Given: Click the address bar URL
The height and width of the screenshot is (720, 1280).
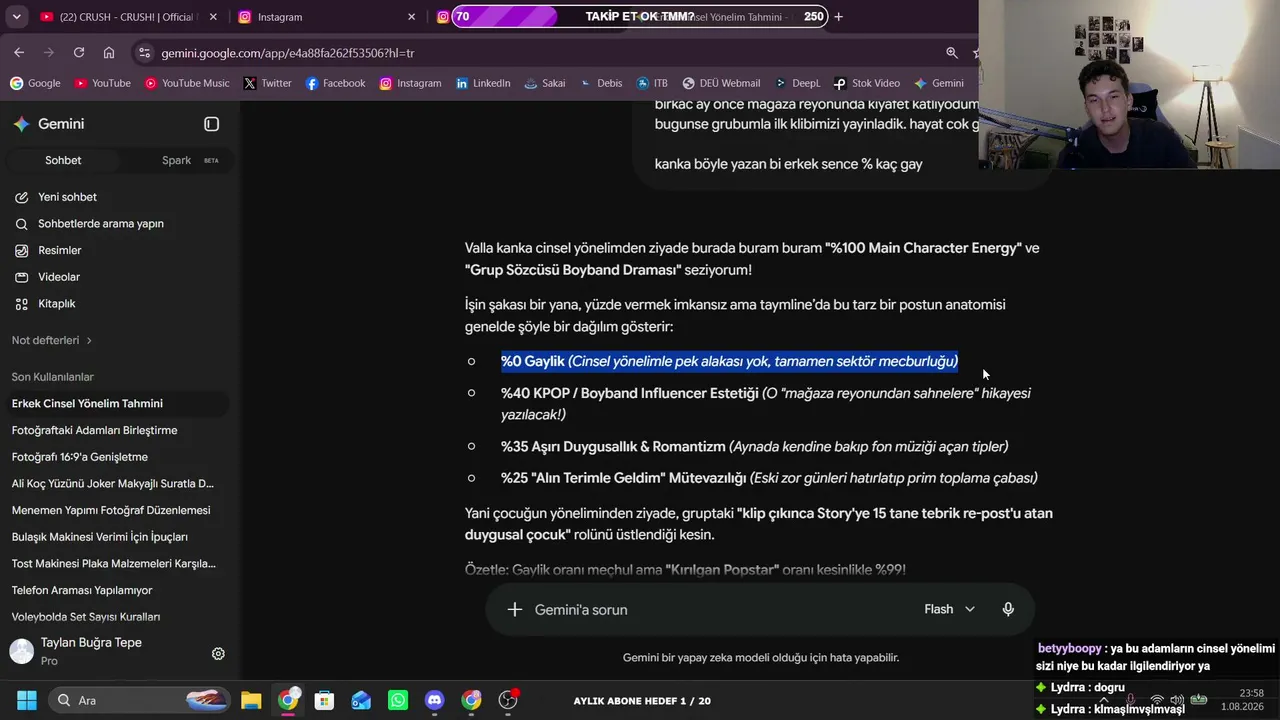Looking at the screenshot, I should click(x=288, y=53).
